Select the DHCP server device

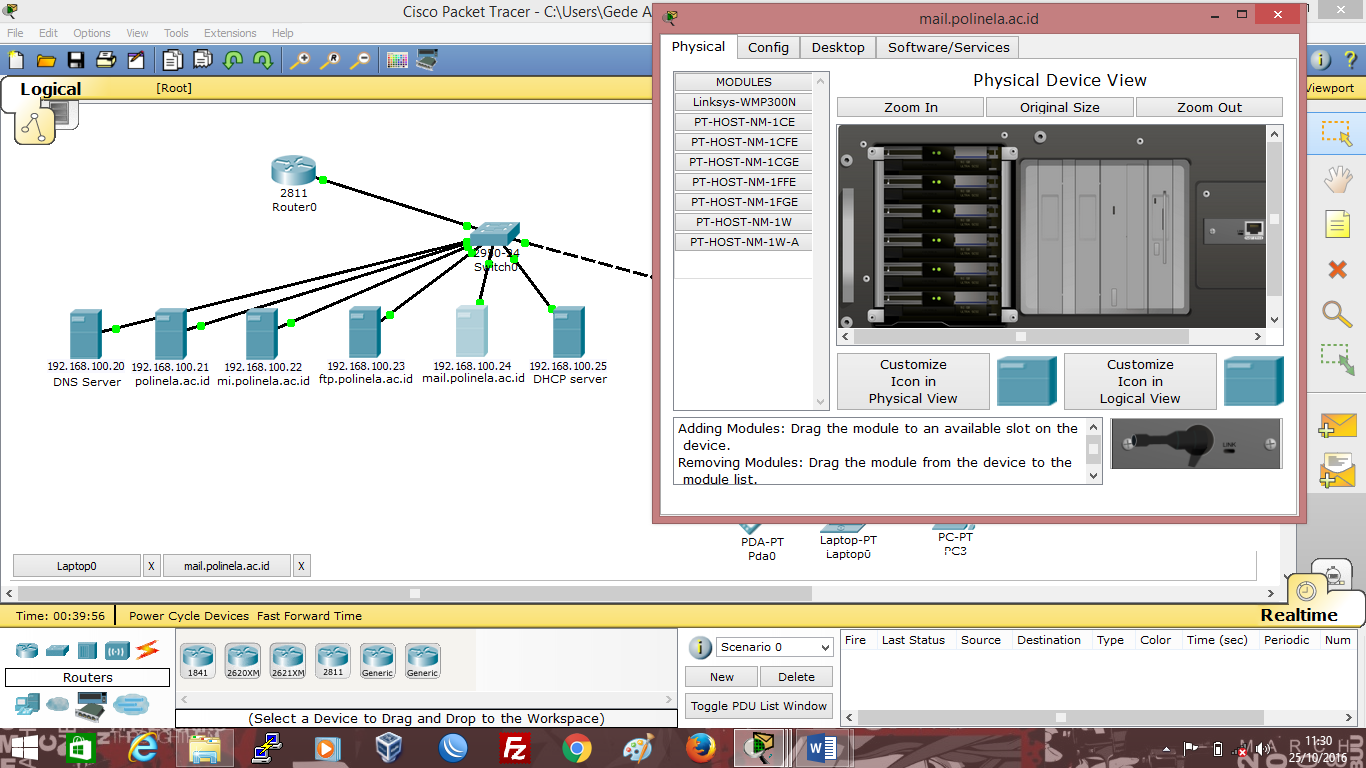[x=569, y=333]
